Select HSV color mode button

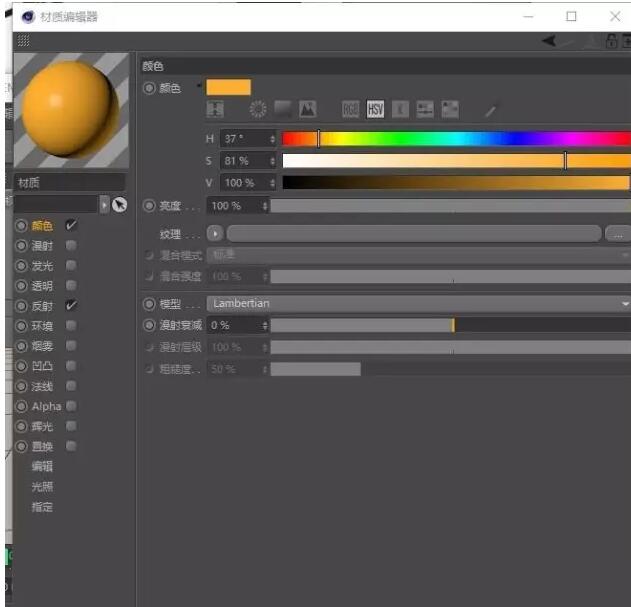point(375,109)
